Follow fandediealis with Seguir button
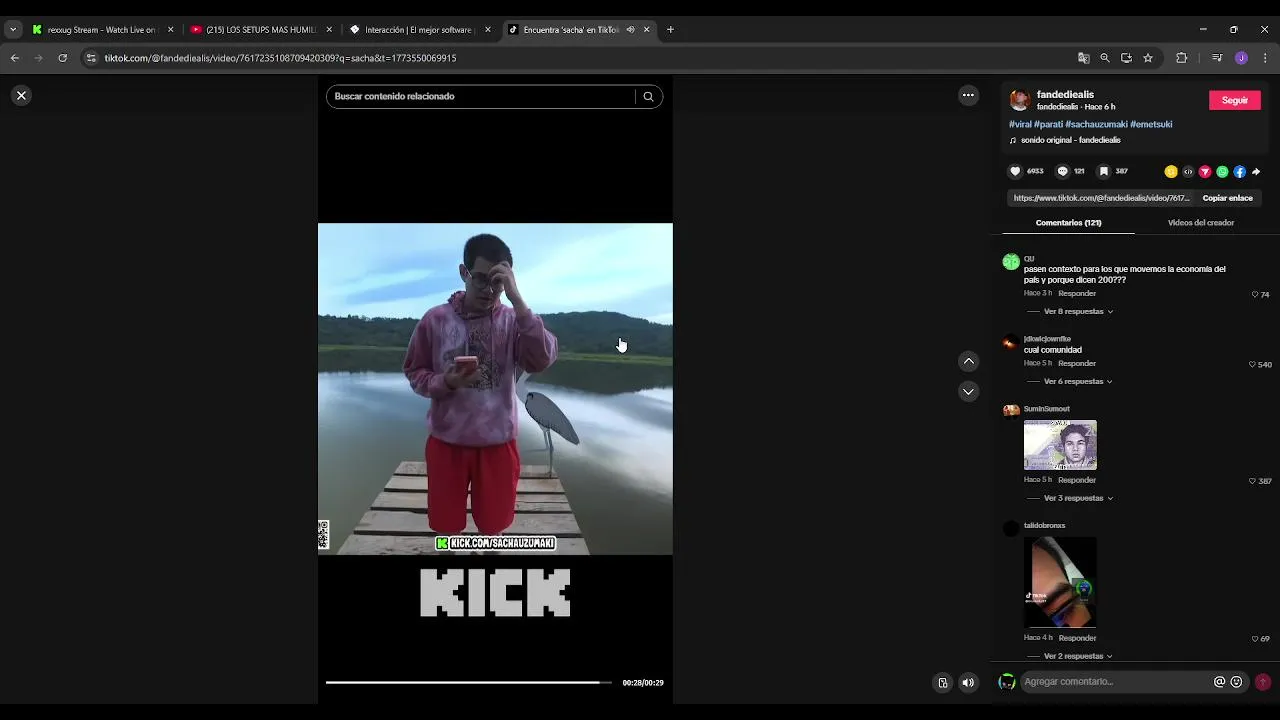Viewport: 1280px width, 720px height. coord(1234,100)
